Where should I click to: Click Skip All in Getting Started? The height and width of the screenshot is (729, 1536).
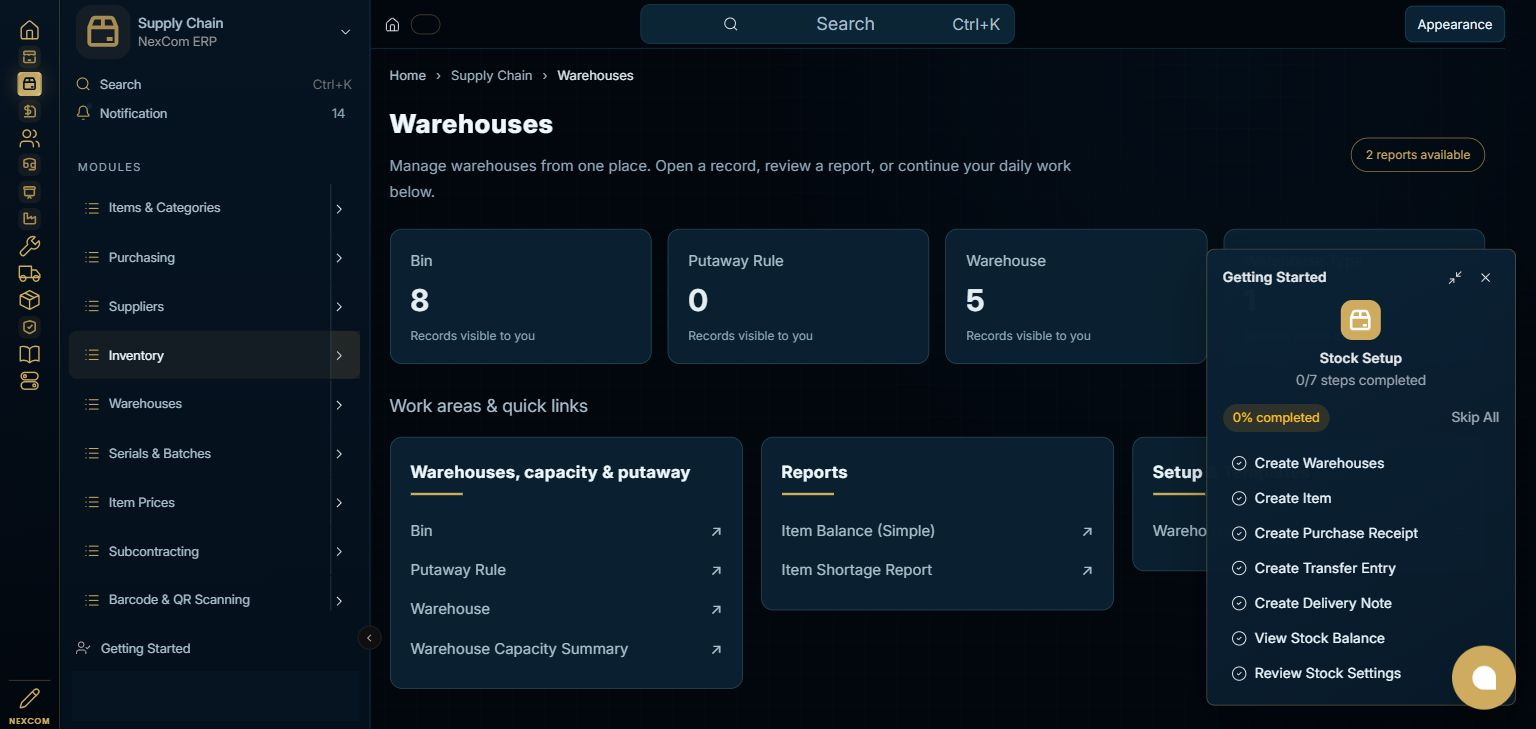point(1475,418)
